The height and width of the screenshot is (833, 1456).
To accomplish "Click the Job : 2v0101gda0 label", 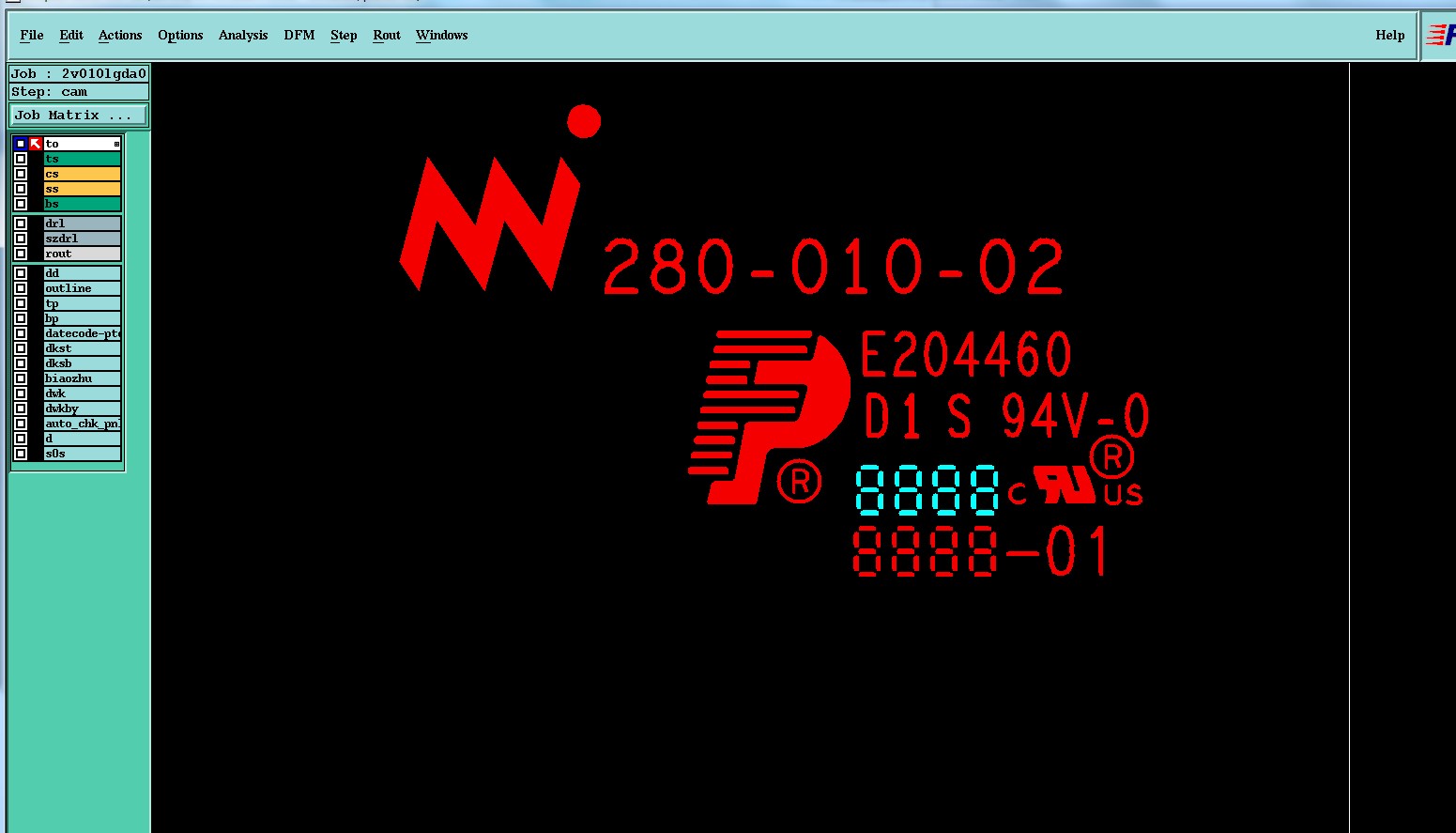I will click(x=79, y=73).
